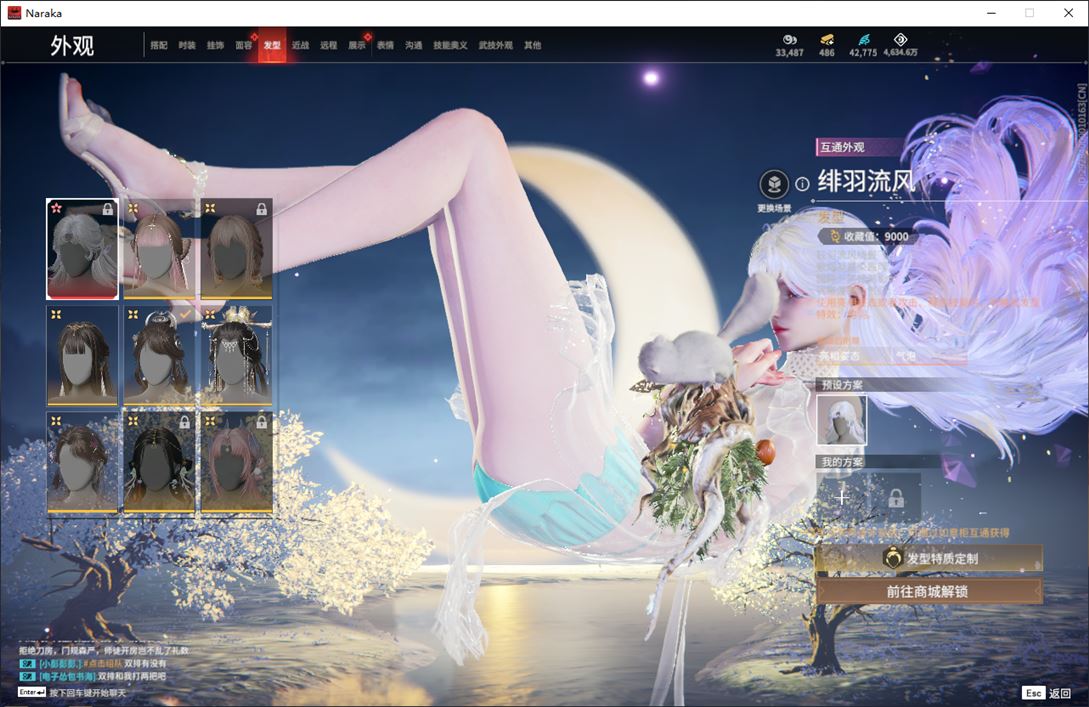Viewport: 1089px width, 707px height.
Task: Select the brown braided hairstyle in the top row
Action: tap(236, 249)
